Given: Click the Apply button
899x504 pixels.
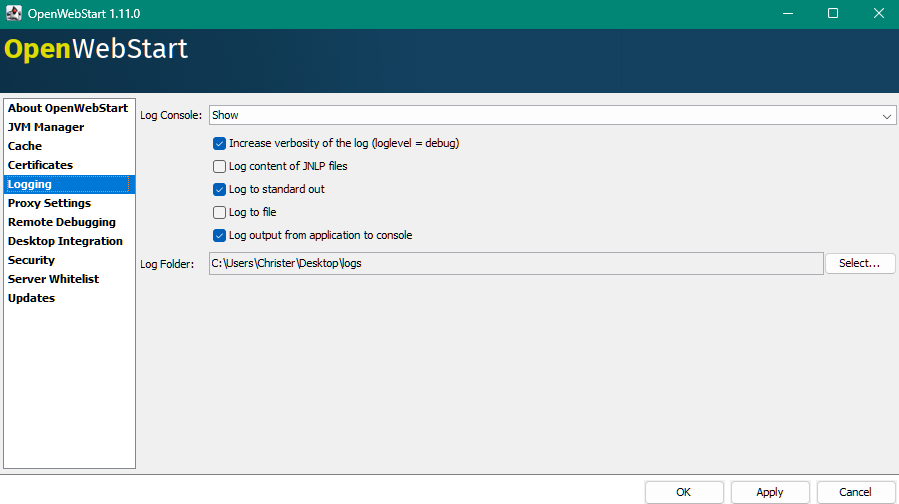Looking at the screenshot, I should pyautogui.click(x=769, y=492).
